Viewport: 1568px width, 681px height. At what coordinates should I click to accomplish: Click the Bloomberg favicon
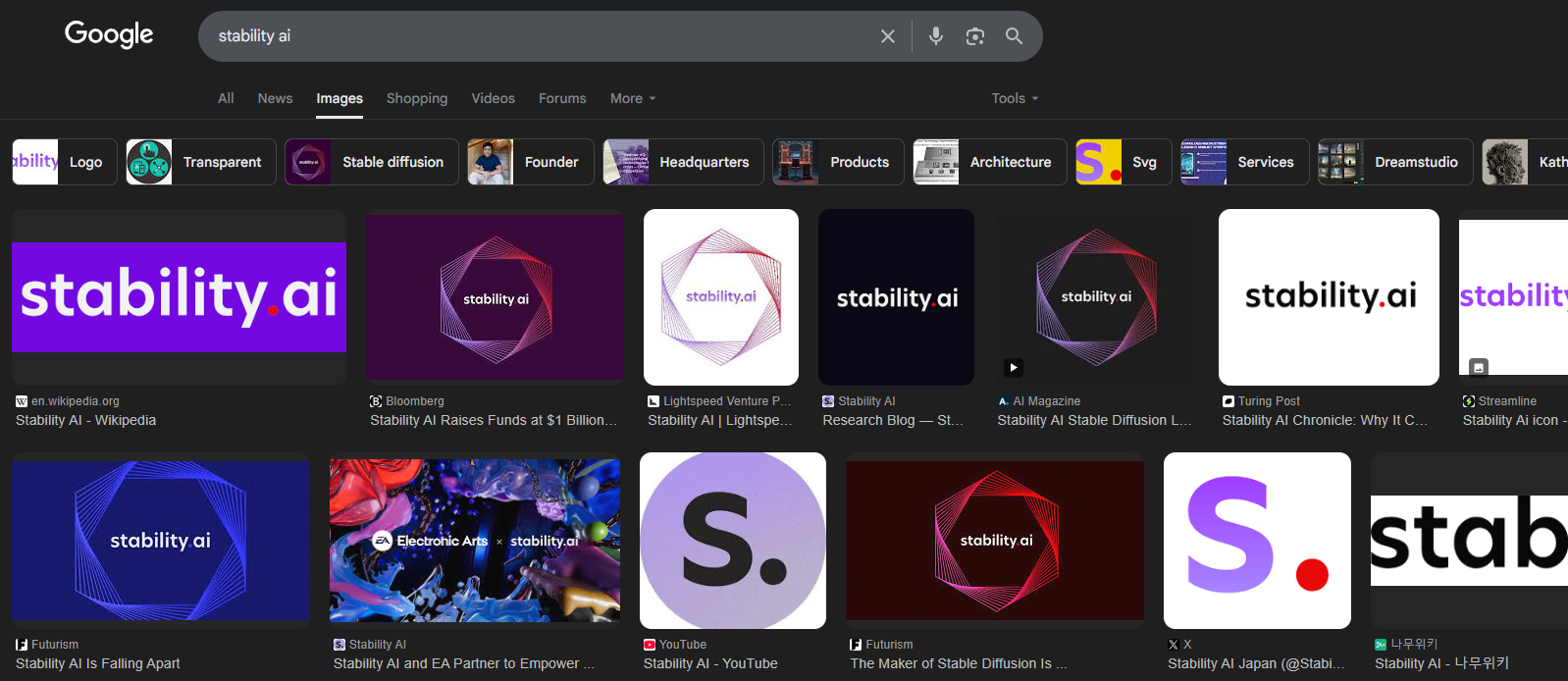376,401
